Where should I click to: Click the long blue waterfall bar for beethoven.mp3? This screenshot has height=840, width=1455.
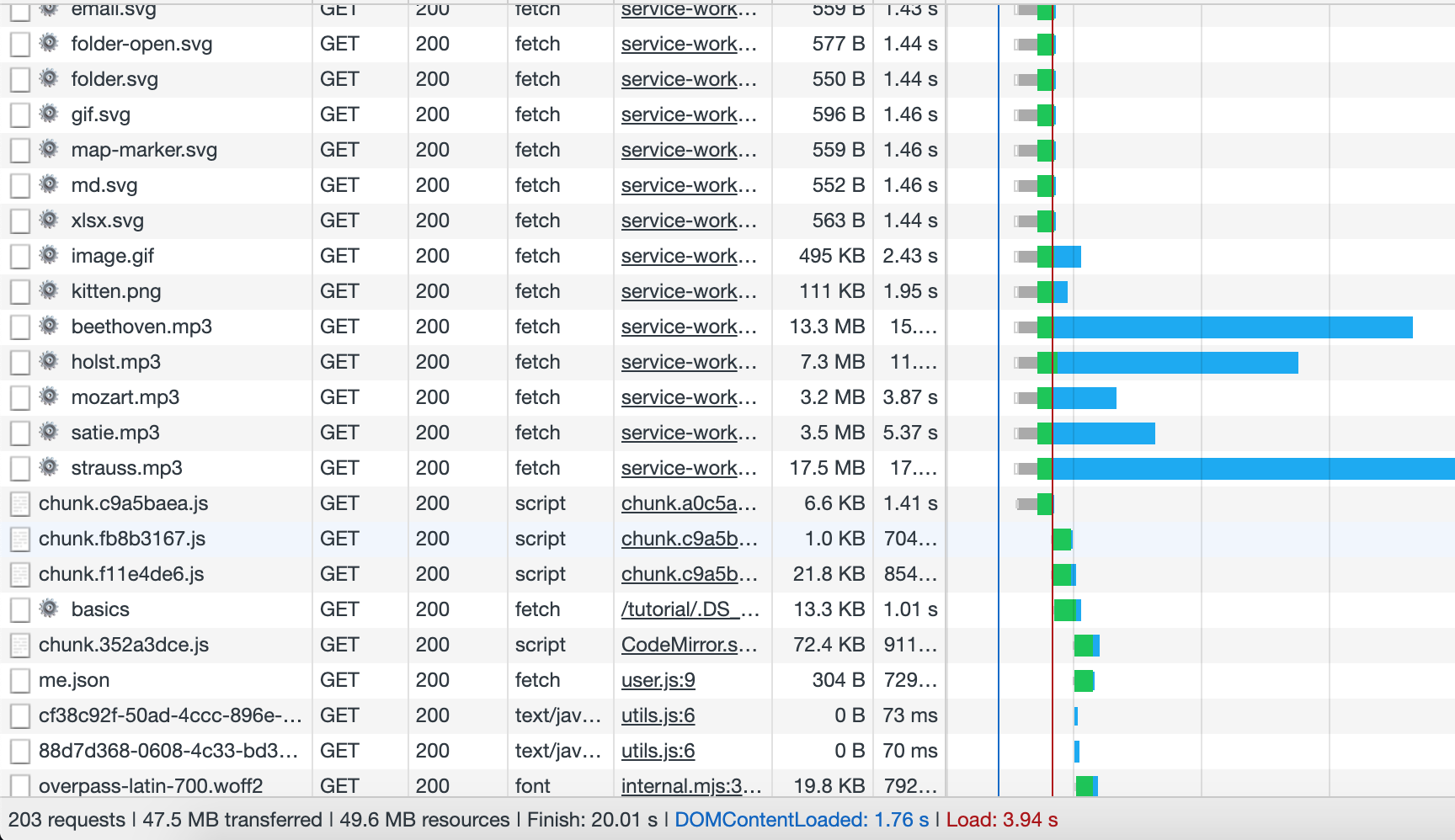[x=1233, y=327]
